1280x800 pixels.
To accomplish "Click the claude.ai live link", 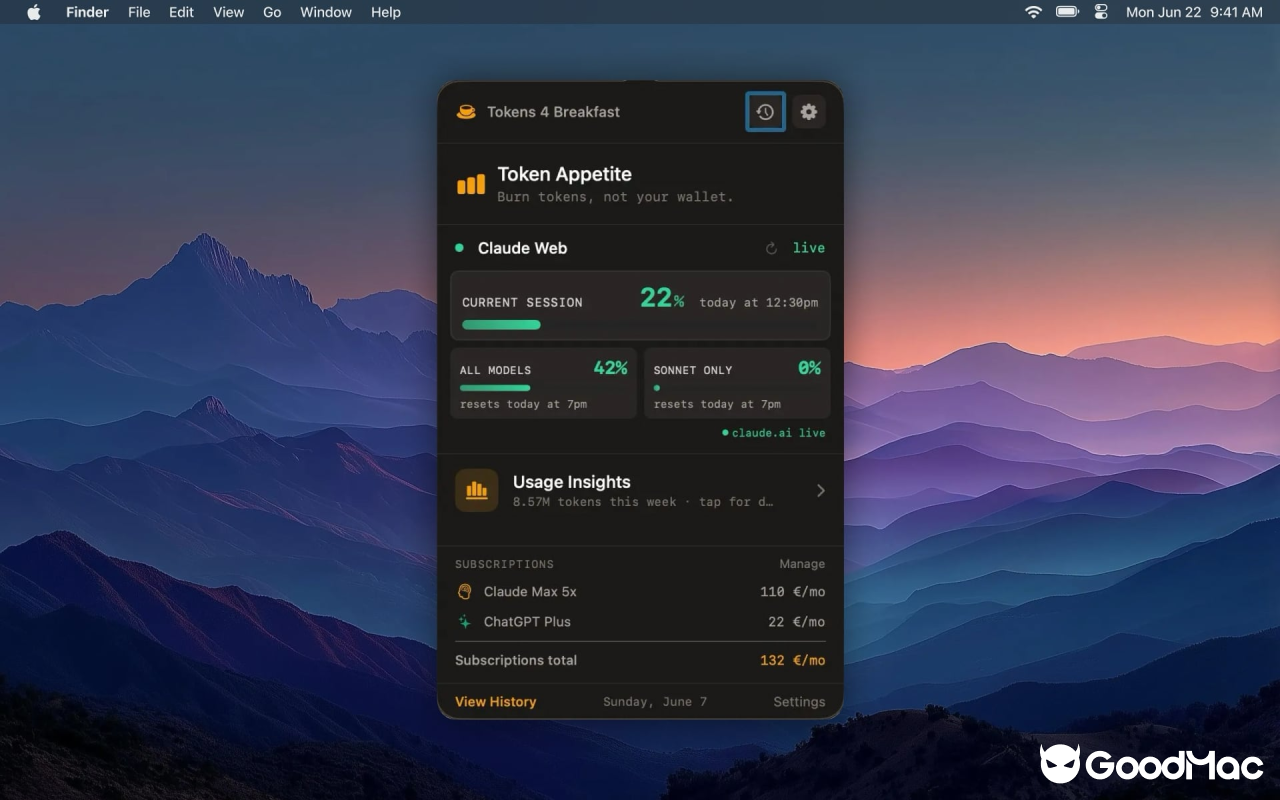I will click(774, 433).
